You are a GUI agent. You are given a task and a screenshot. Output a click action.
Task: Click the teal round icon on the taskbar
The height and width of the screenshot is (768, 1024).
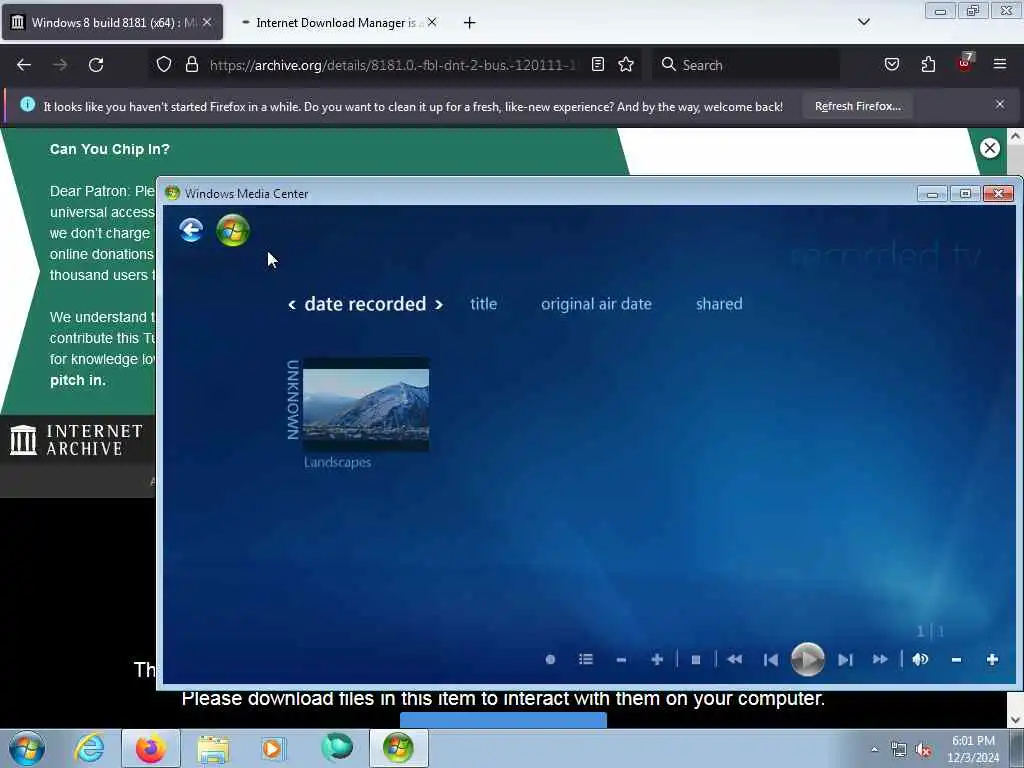click(x=337, y=748)
